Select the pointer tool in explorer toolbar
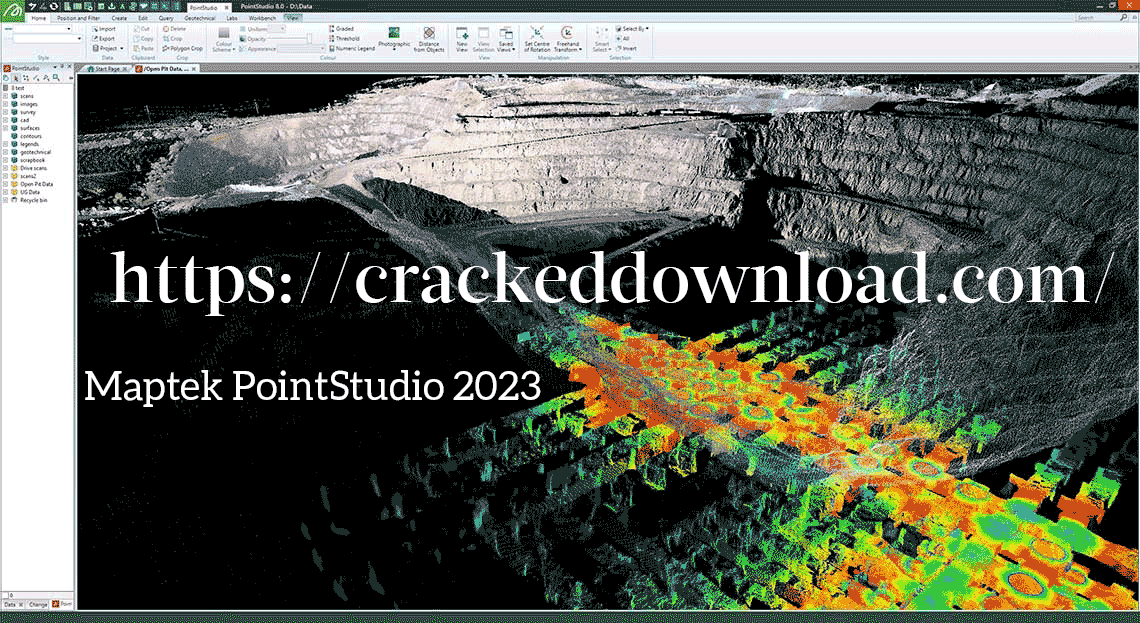Image resolution: width=1140 pixels, height=623 pixels. pyautogui.click(x=16, y=77)
